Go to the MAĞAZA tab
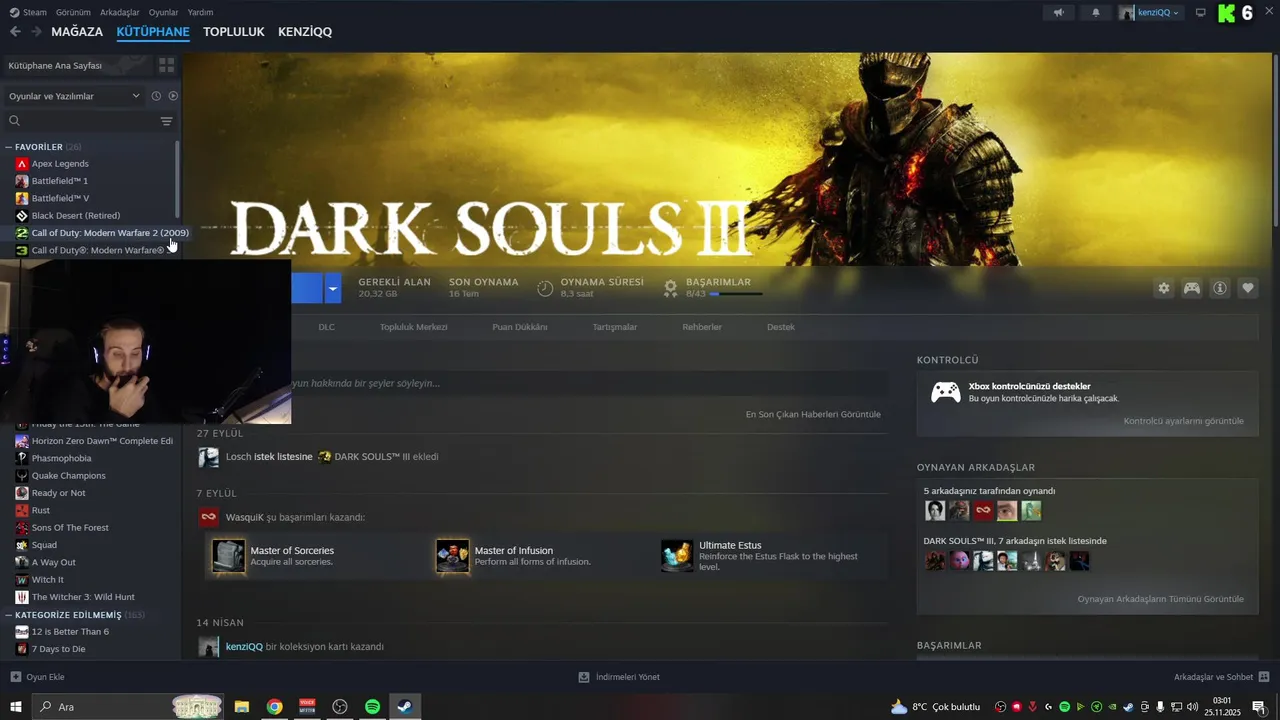 click(x=77, y=32)
